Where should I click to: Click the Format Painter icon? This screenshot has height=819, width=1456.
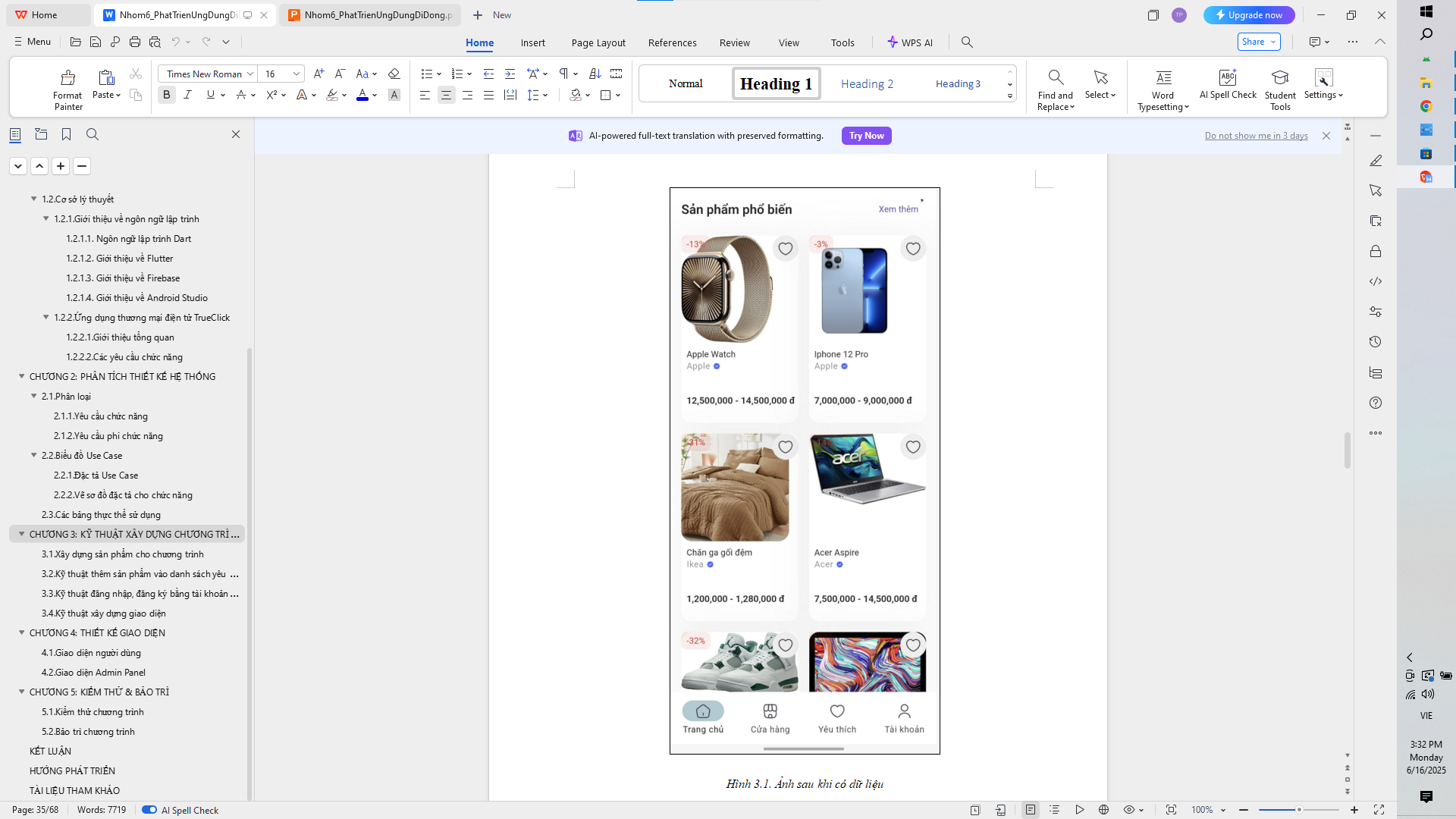tap(67, 77)
